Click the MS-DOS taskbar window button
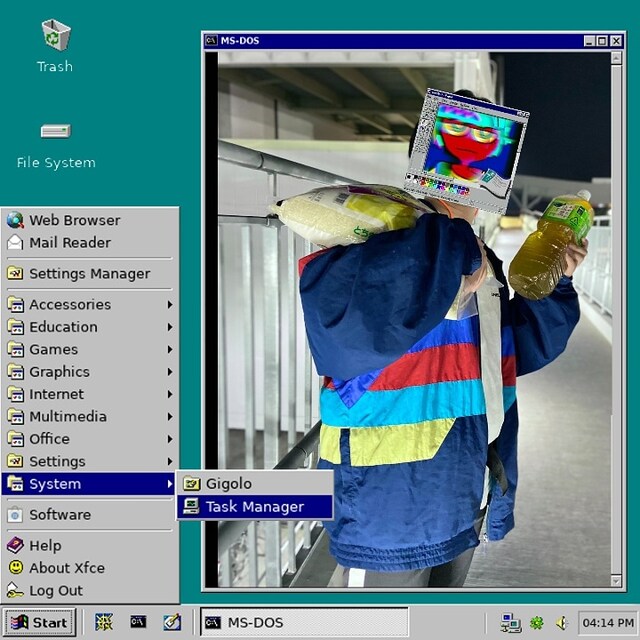The image size is (640, 640). (x=304, y=622)
